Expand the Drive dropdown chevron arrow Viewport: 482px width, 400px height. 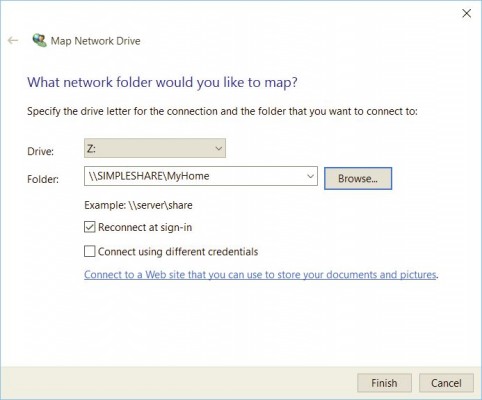click(x=218, y=148)
